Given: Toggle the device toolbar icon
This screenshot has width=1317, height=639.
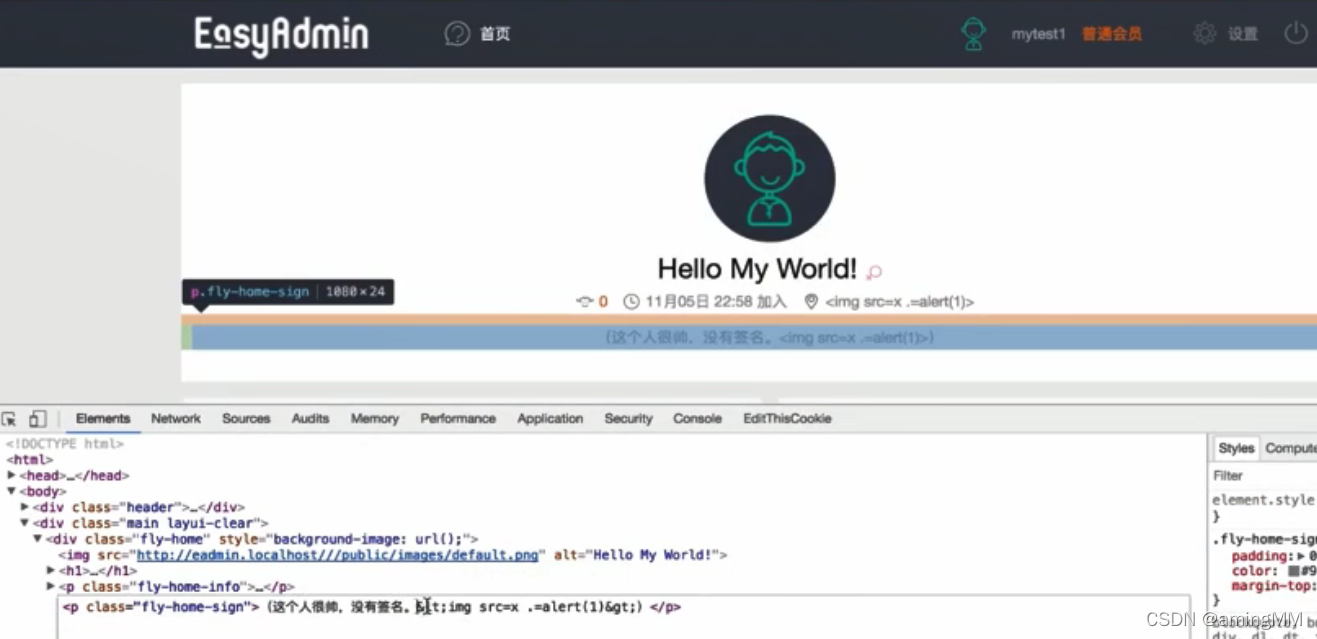Looking at the screenshot, I should pyautogui.click(x=37, y=419).
